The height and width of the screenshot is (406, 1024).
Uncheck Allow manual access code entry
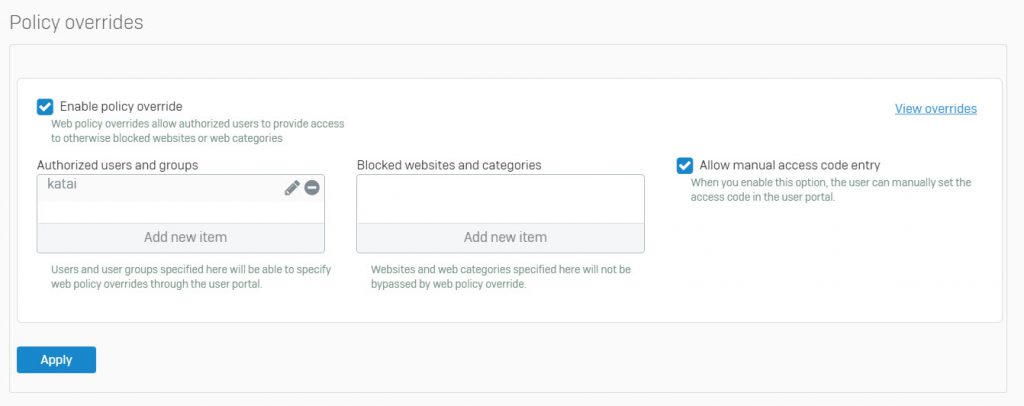[684, 166]
